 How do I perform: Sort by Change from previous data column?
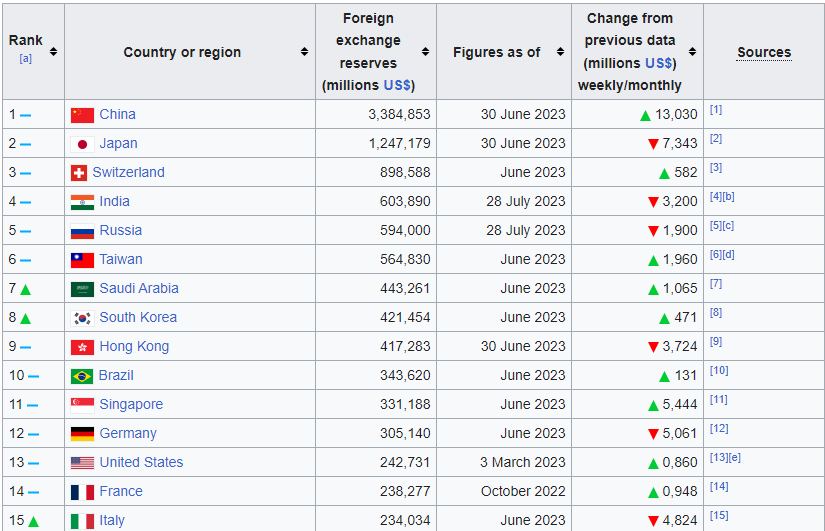coord(692,52)
